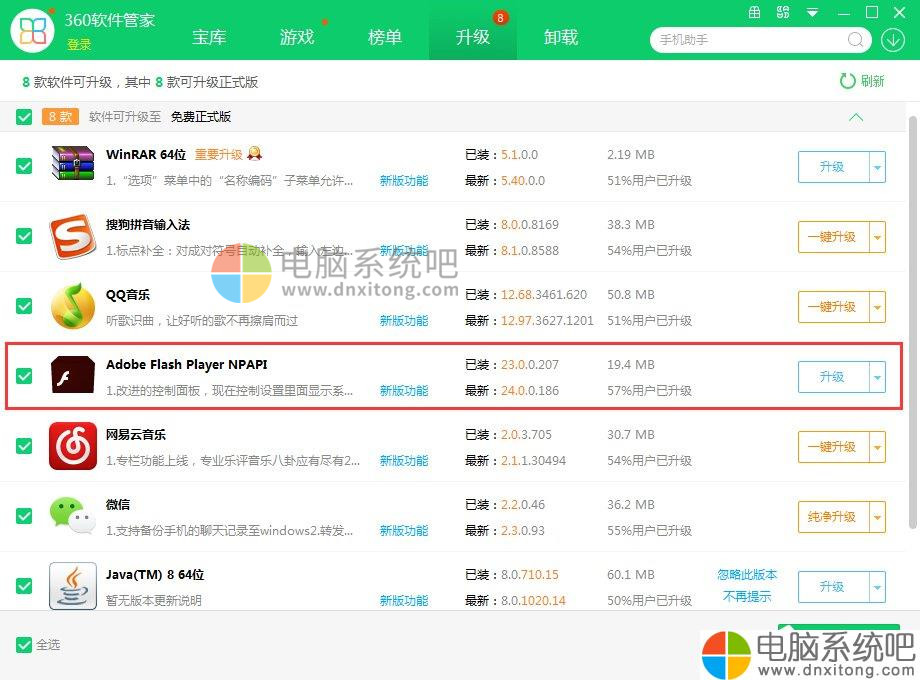
Task: Open Java 升级 button dropdown arrow
Action: (x=877, y=587)
